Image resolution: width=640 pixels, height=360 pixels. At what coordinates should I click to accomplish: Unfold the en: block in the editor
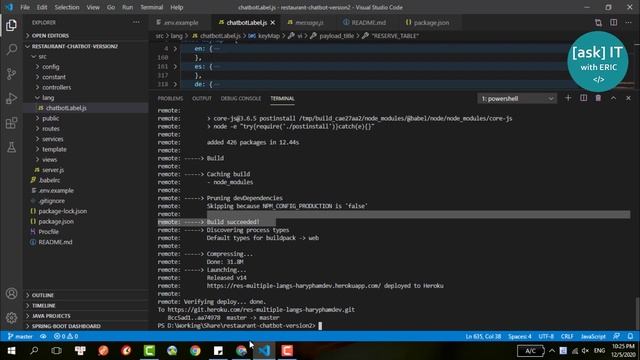pos(175,49)
